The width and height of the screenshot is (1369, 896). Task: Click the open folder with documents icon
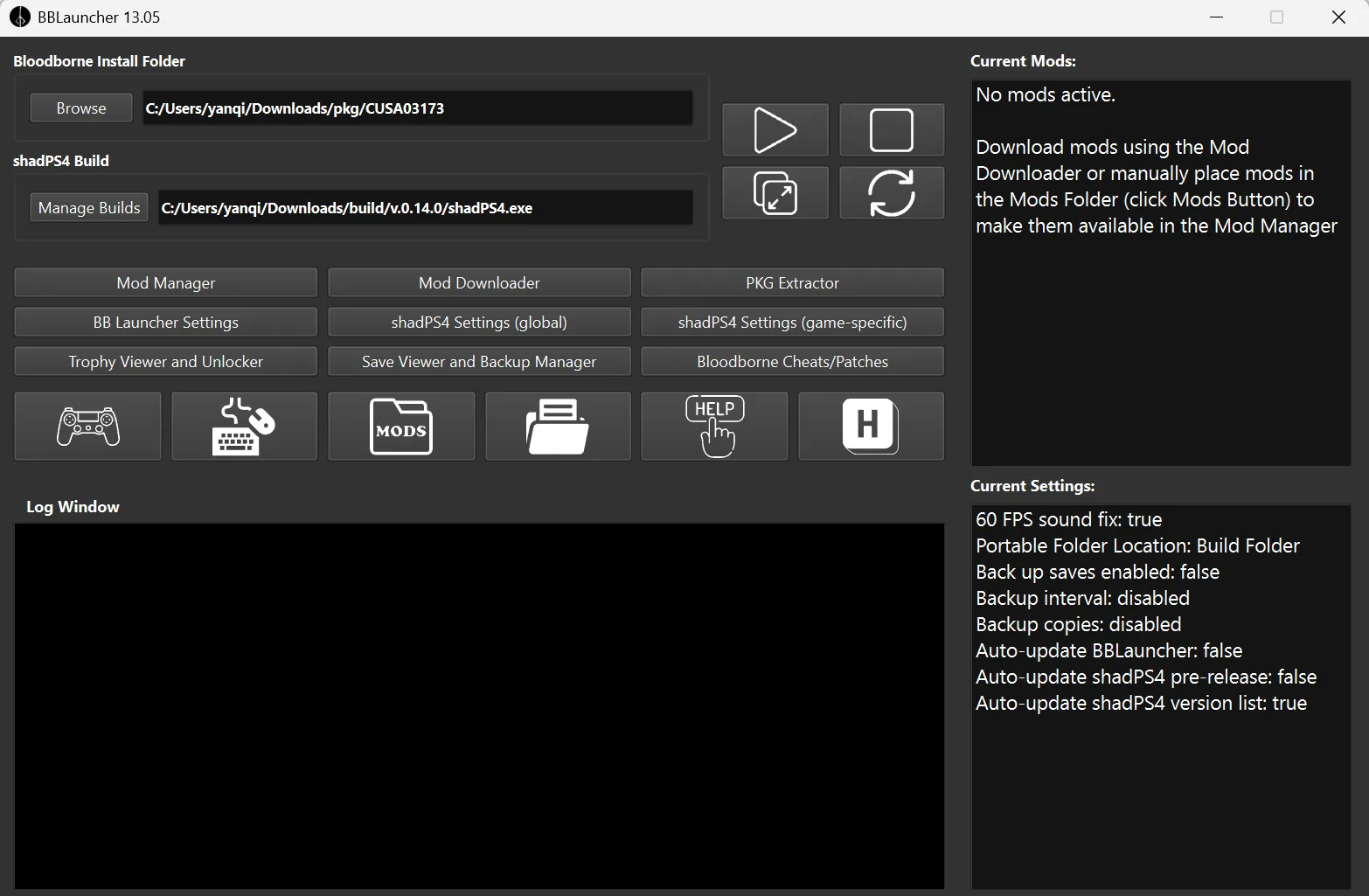pyautogui.click(x=558, y=427)
